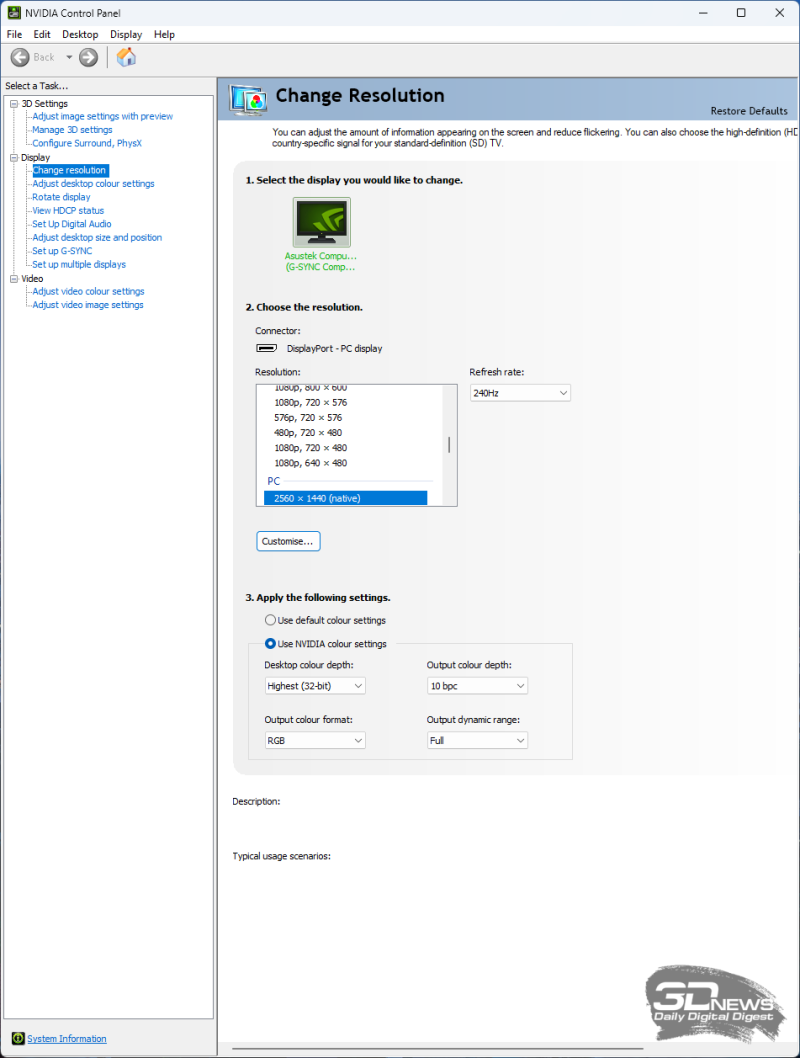Viewport: 800px width, 1058px height.
Task: Open Configure Surround, PhysX
Action: click(x=87, y=143)
